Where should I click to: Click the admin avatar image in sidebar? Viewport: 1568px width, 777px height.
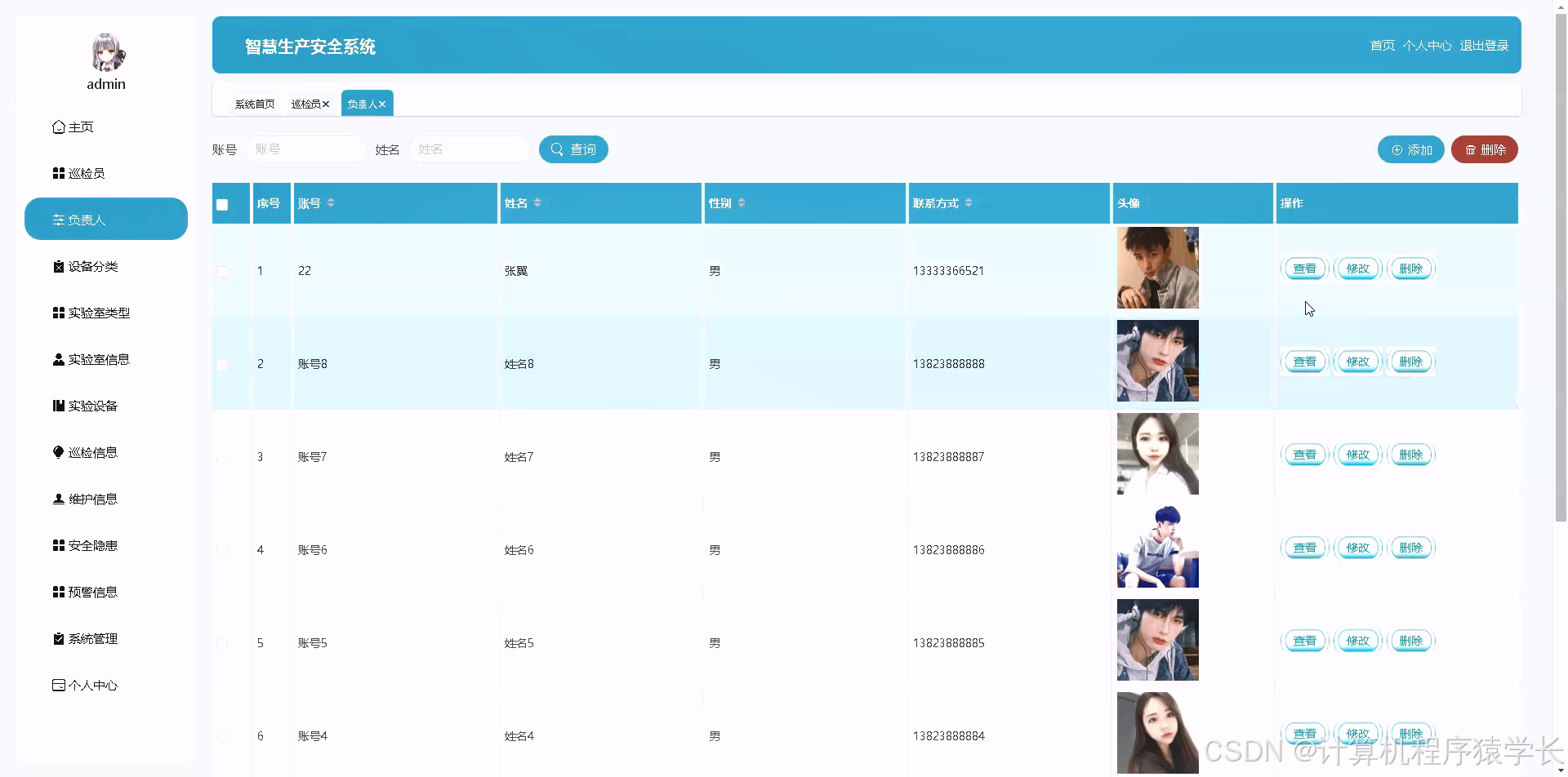tap(107, 52)
